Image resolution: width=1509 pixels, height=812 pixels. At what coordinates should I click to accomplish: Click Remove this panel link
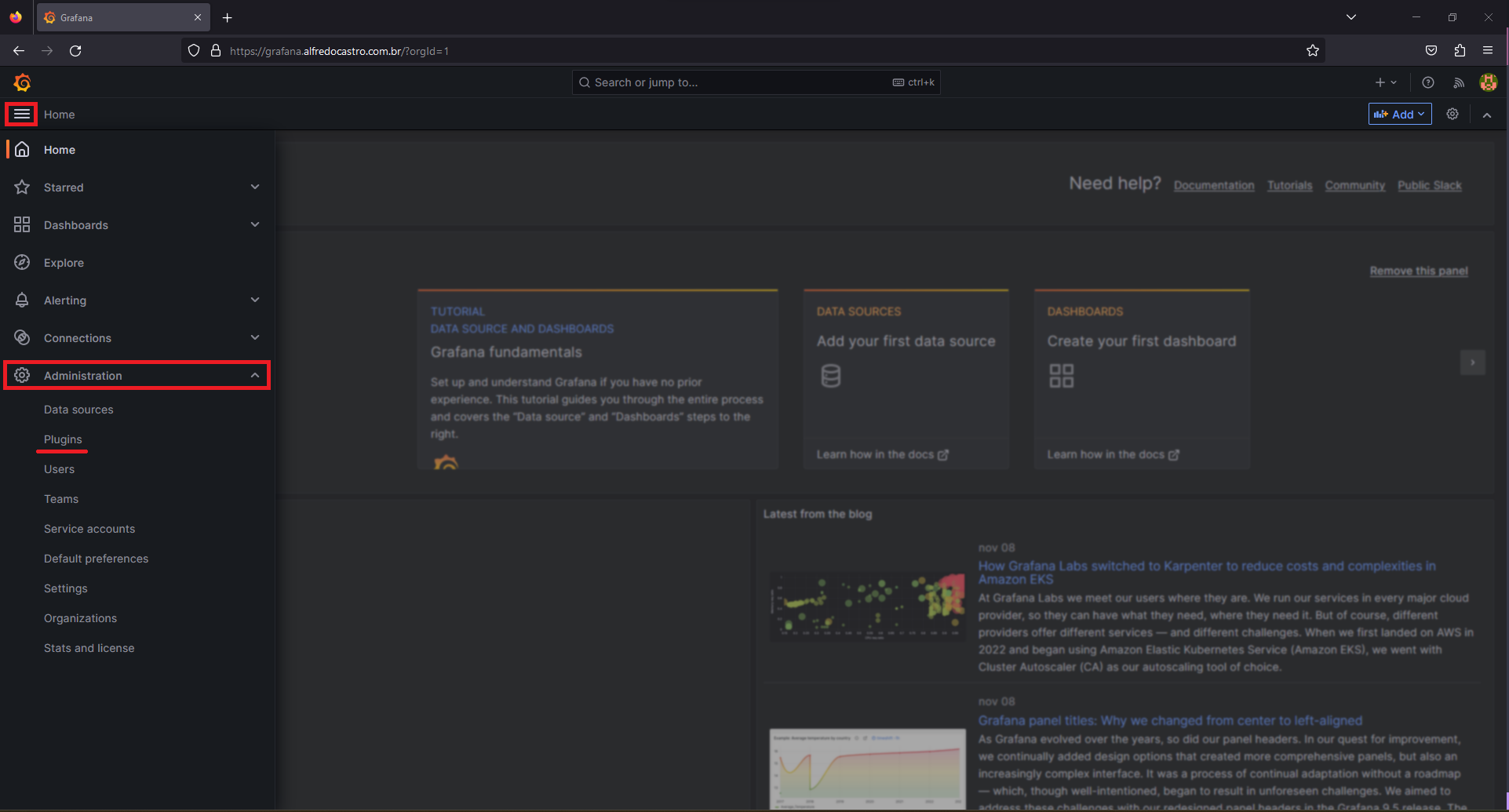click(1419, 271)
